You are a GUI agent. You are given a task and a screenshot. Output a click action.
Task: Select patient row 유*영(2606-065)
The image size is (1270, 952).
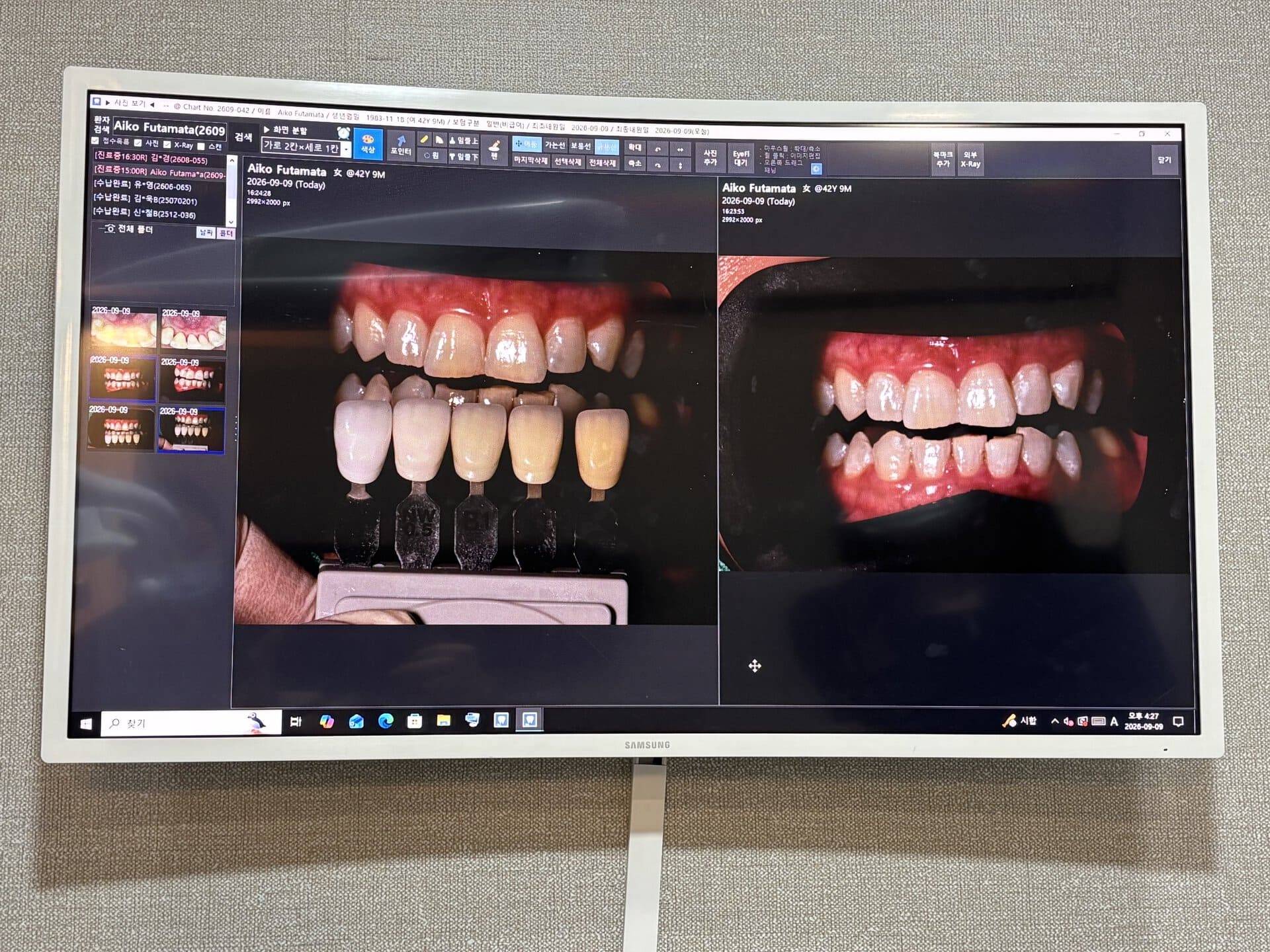(159, 186)
